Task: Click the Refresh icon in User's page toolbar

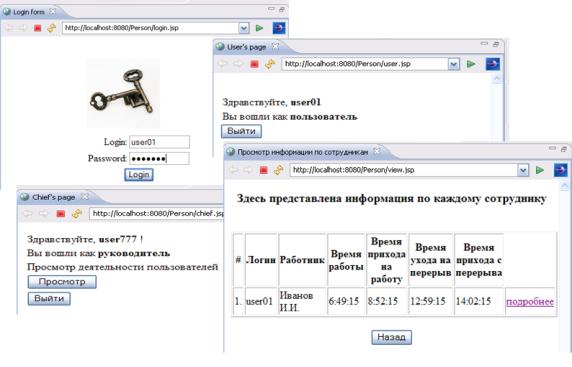Action: [270, 64]
